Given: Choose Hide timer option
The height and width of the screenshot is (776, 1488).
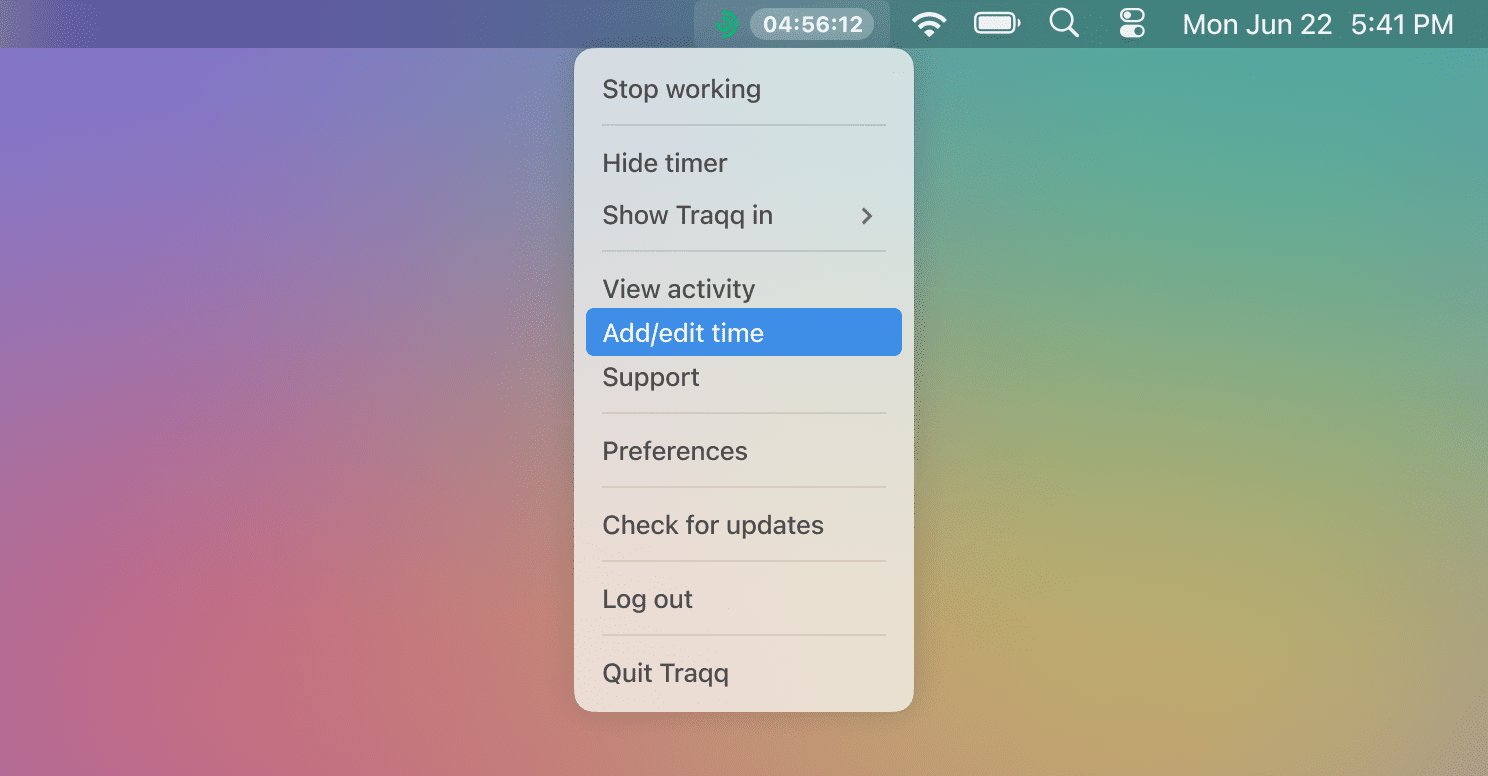Looking at the screenshot, I should point(744,163).
